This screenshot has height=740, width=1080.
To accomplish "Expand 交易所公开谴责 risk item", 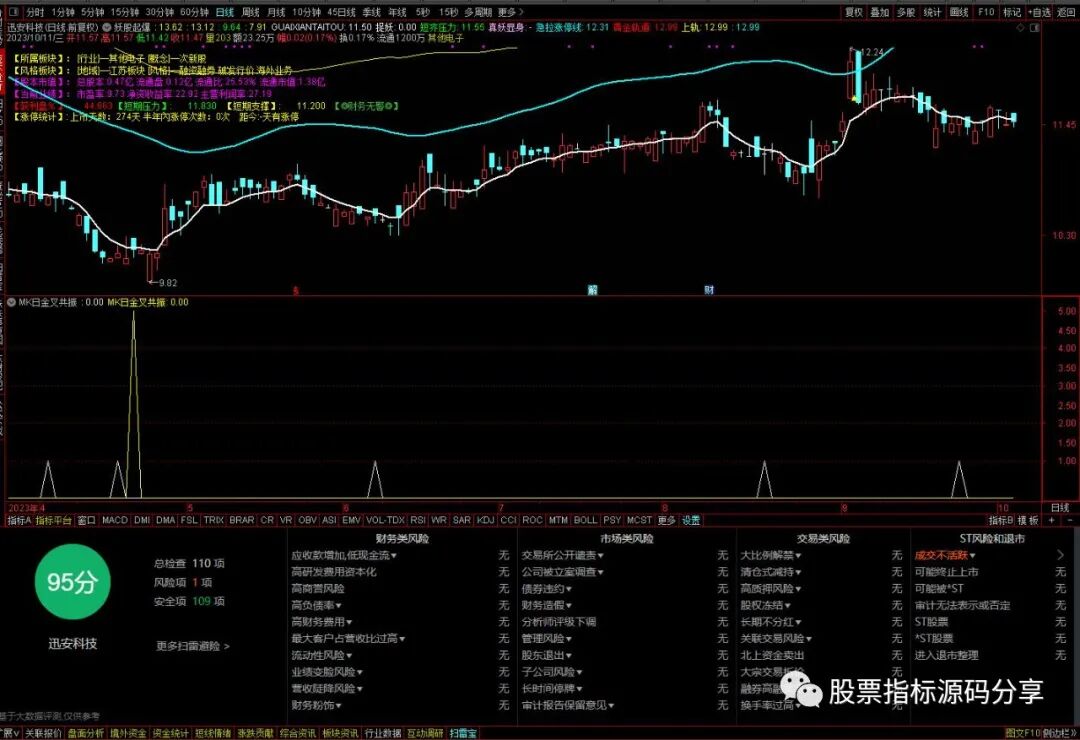I will 562,555.
